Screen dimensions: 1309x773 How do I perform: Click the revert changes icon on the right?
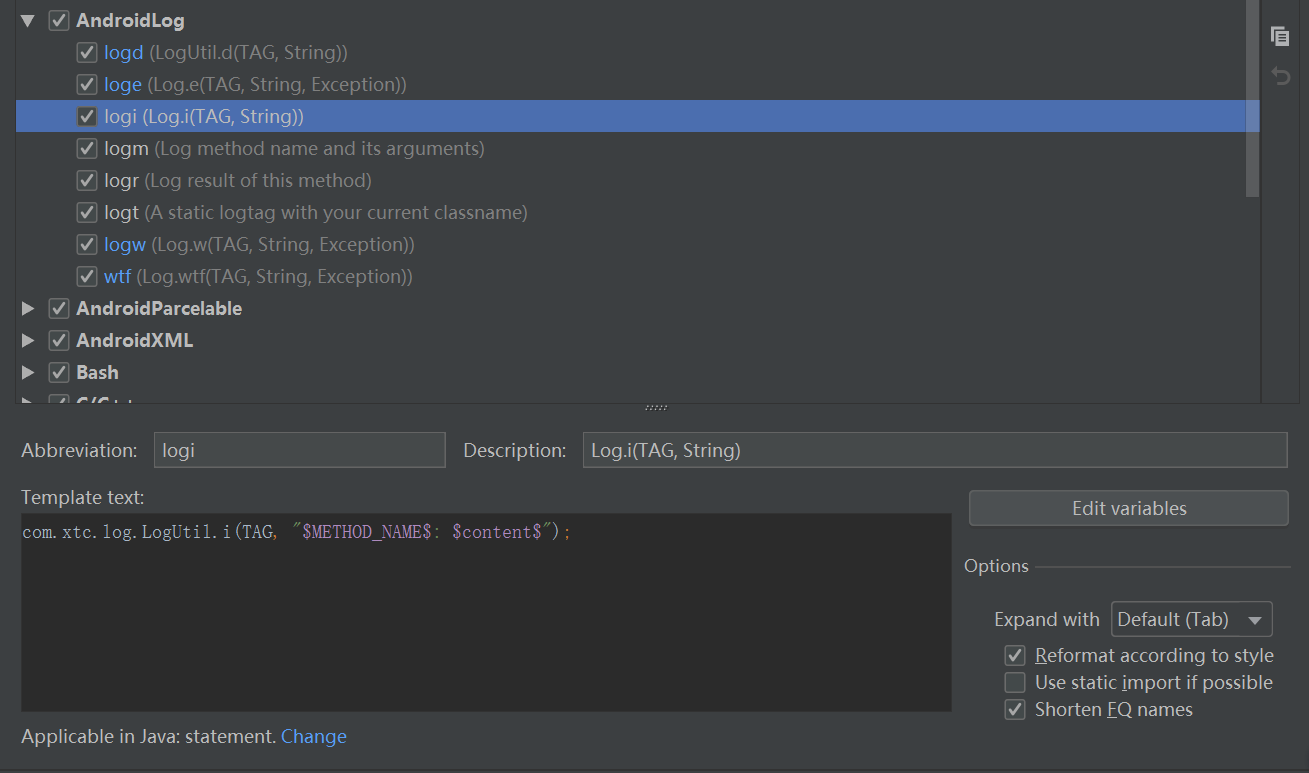[1280, 76]
